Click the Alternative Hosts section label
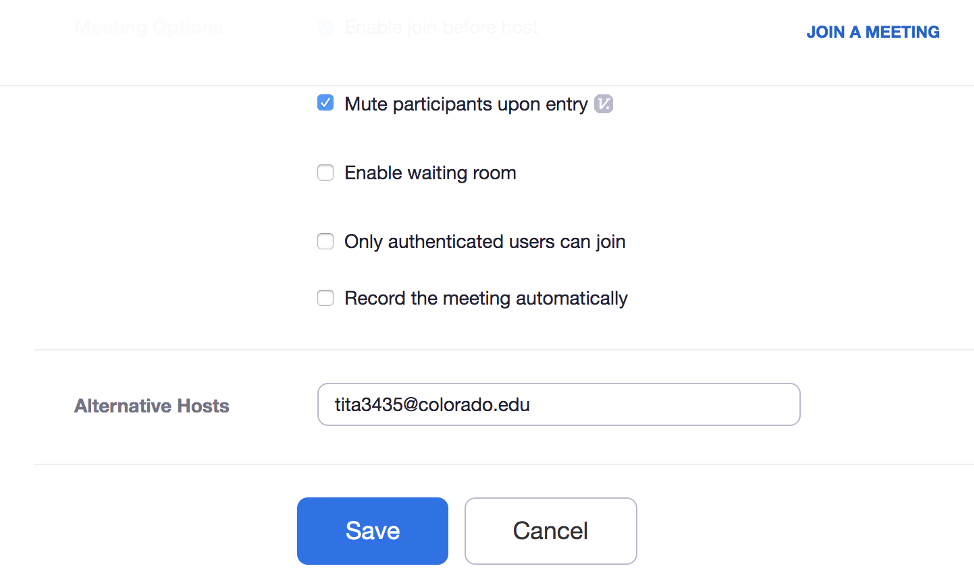Screen dimensions: 974x583 point(152,406)
